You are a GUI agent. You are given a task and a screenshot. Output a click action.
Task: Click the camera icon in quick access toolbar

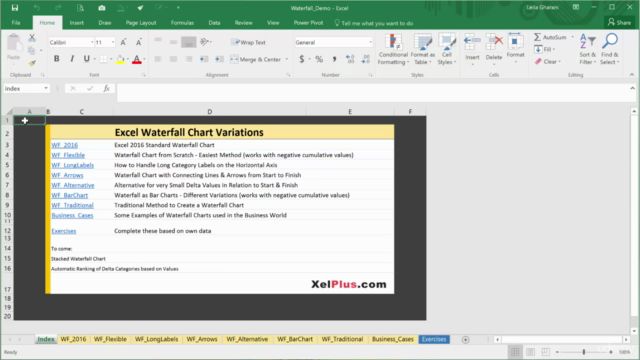102,8
